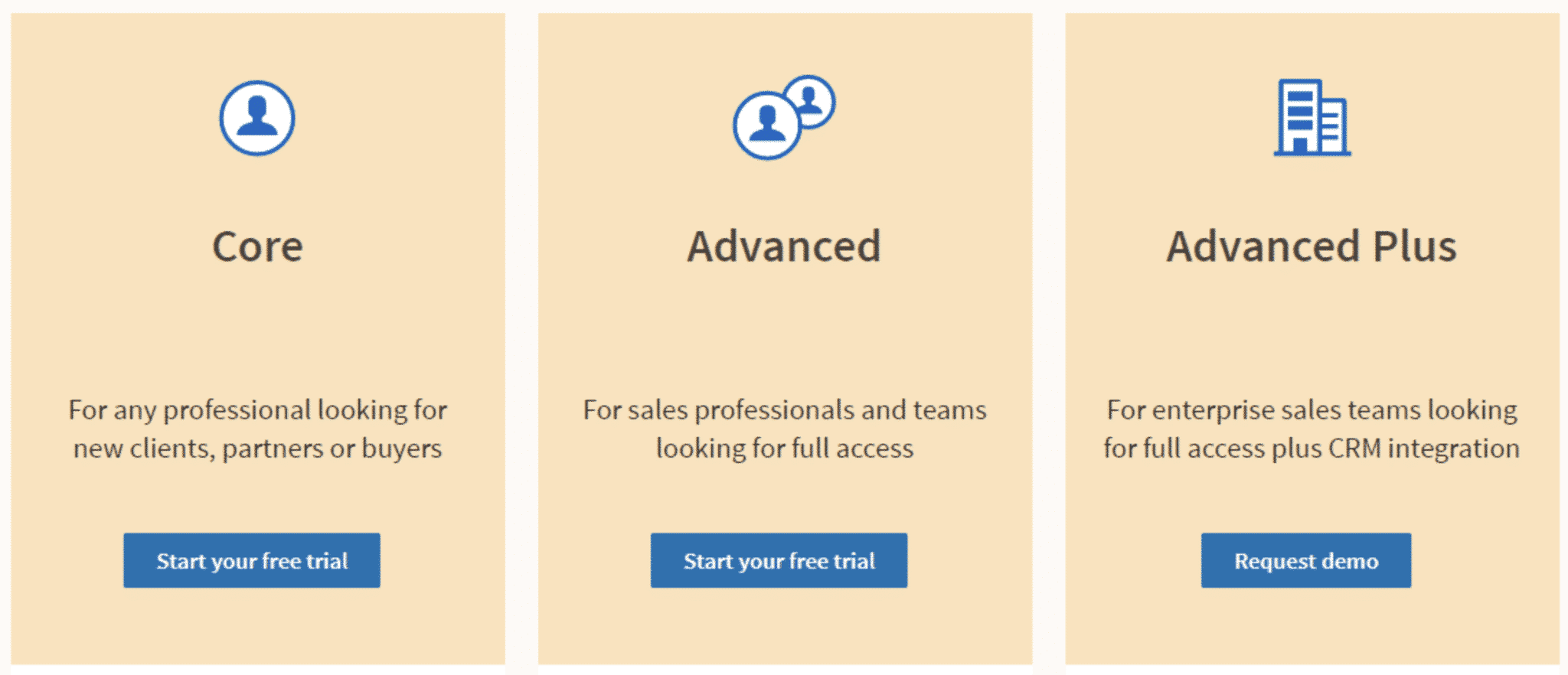Click the Core plan description text

coord(257,429)
